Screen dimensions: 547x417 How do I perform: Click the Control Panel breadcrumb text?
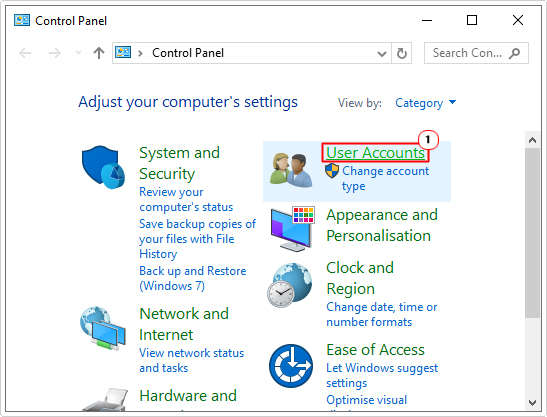pos(188,53)
